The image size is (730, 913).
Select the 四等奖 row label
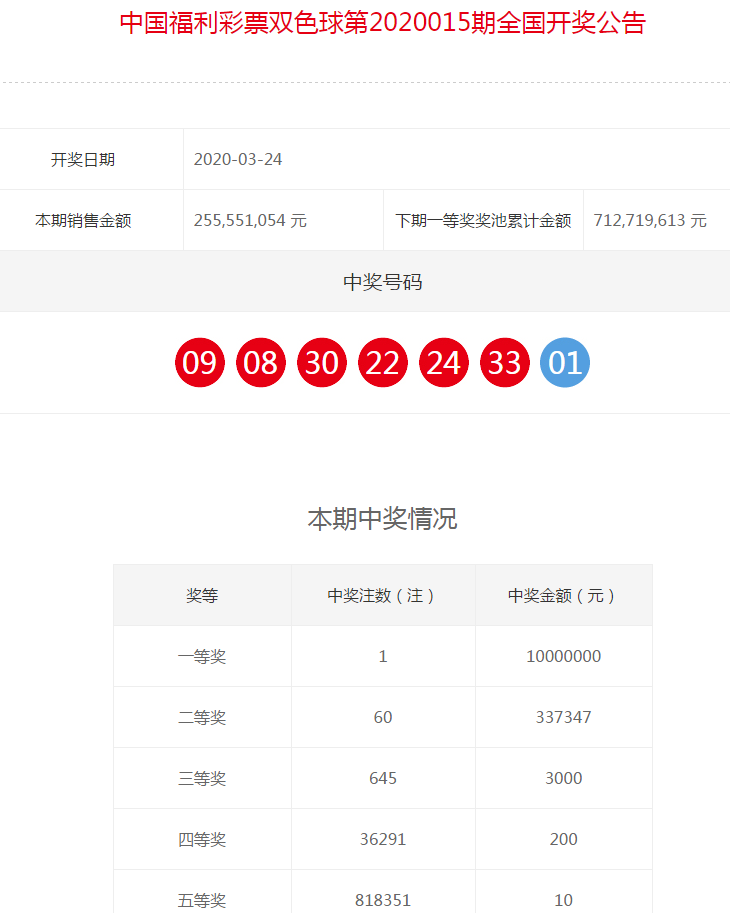pos(202,840)
